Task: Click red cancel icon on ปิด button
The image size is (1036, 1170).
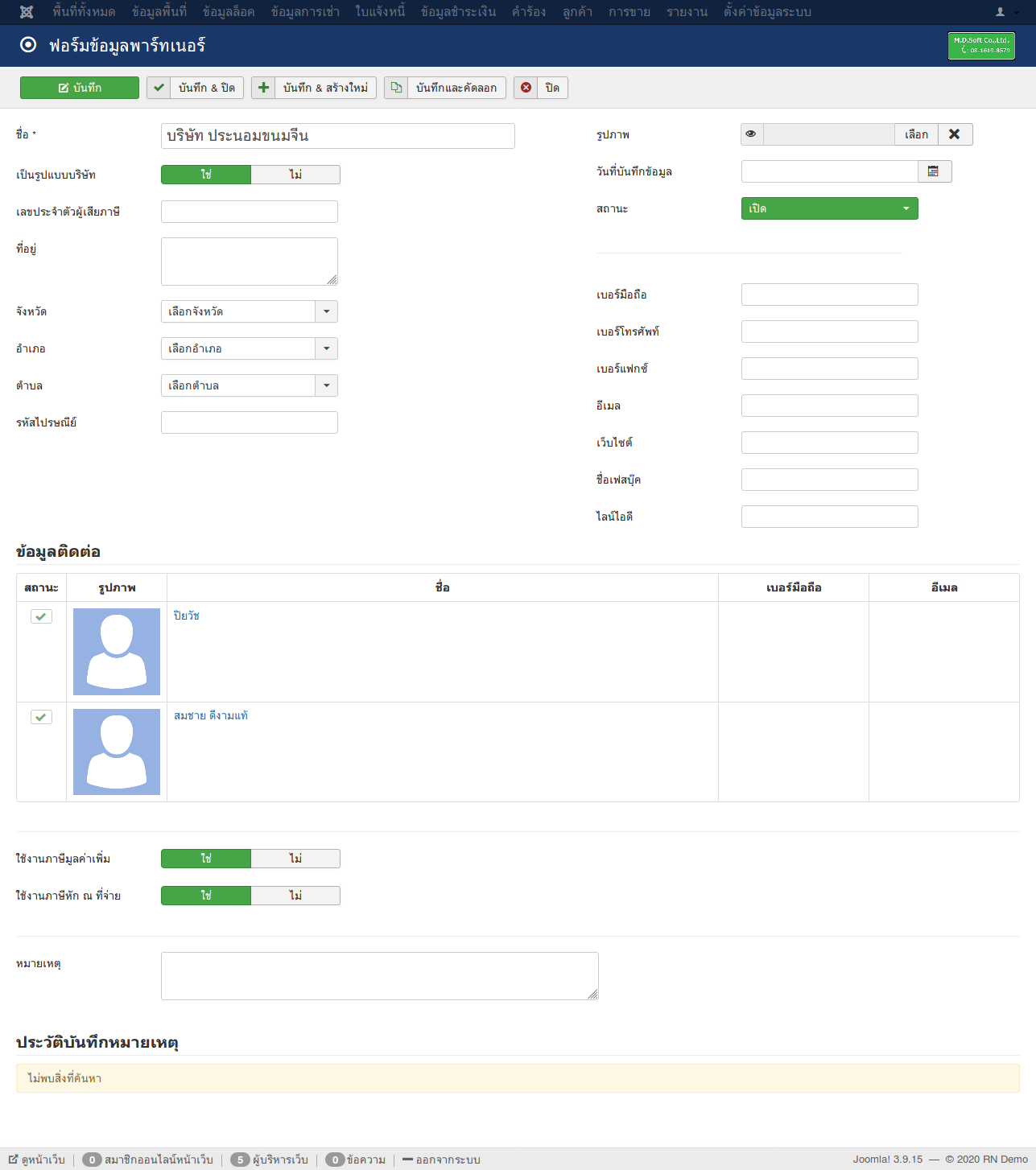Action: [526, 88]
